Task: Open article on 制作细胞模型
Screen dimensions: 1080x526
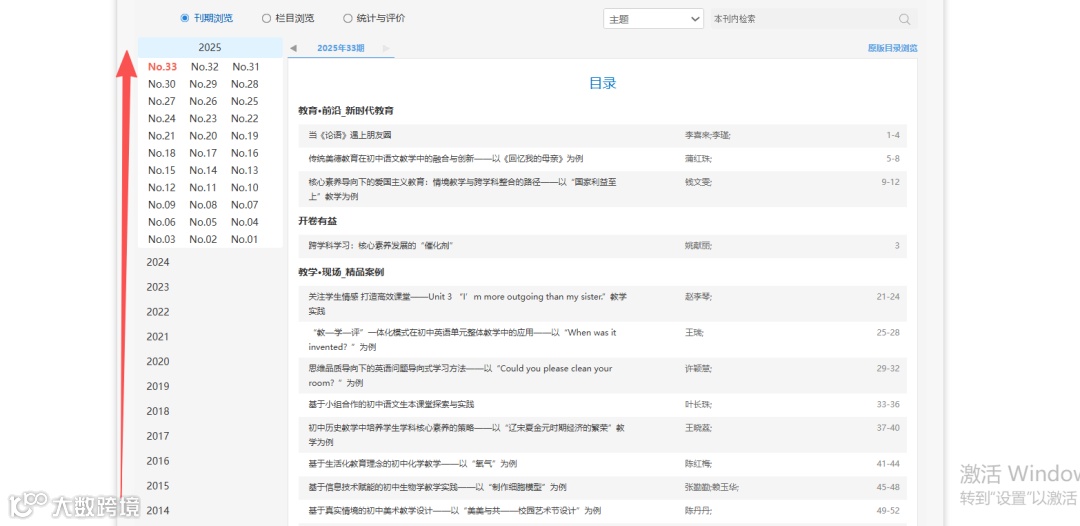Action: coord(437,487)
